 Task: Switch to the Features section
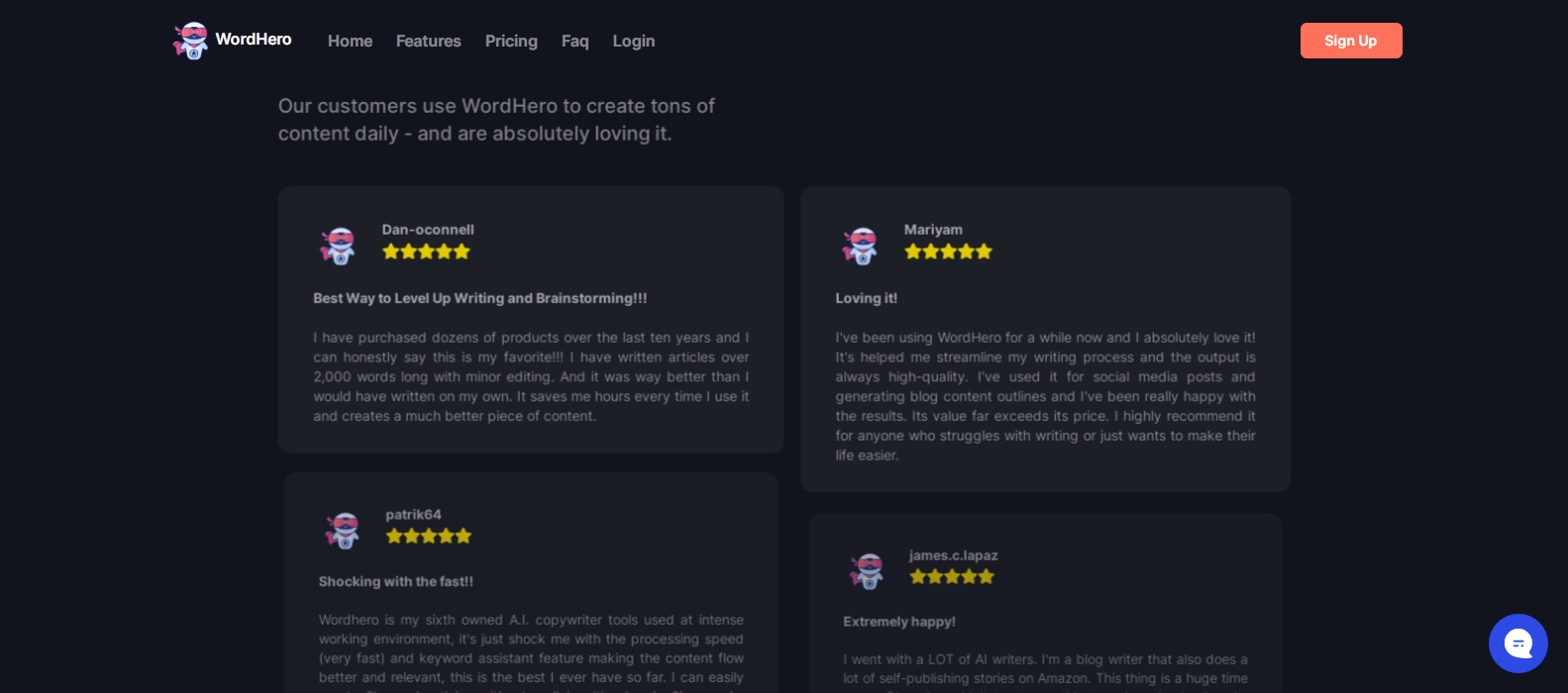pyautogui.click(x=428, y=41)
